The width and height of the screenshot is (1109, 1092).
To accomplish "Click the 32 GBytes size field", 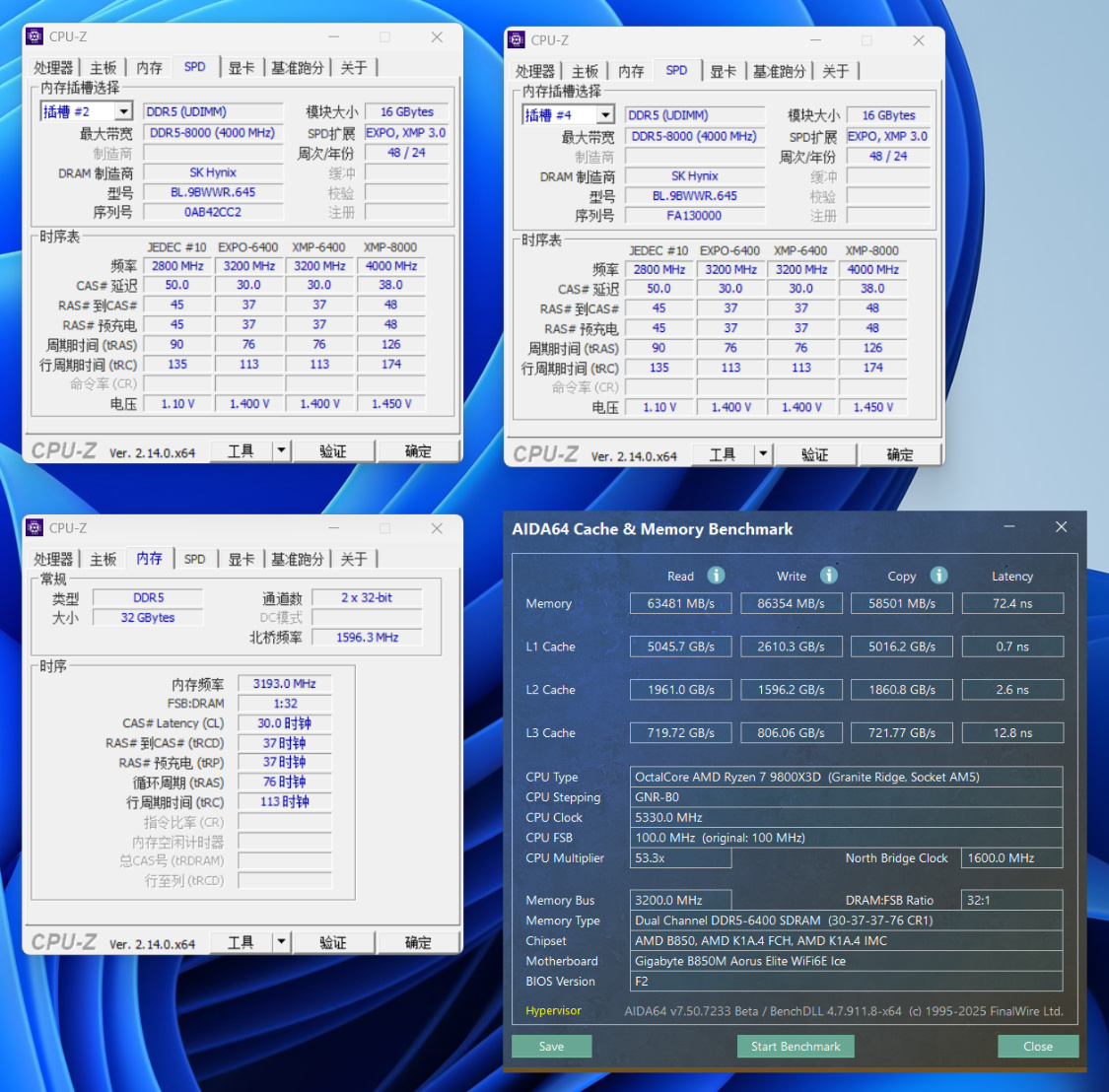I will 148,617.
